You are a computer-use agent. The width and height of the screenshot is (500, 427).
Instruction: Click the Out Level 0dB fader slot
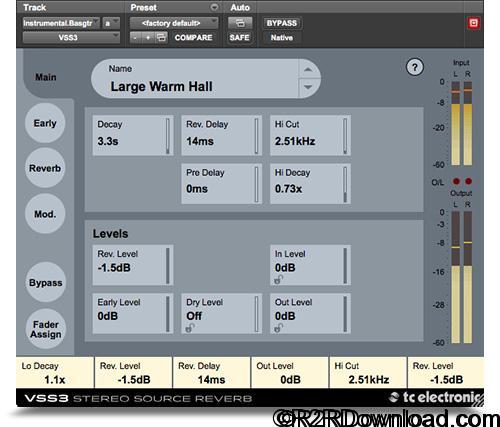[290, 372]
